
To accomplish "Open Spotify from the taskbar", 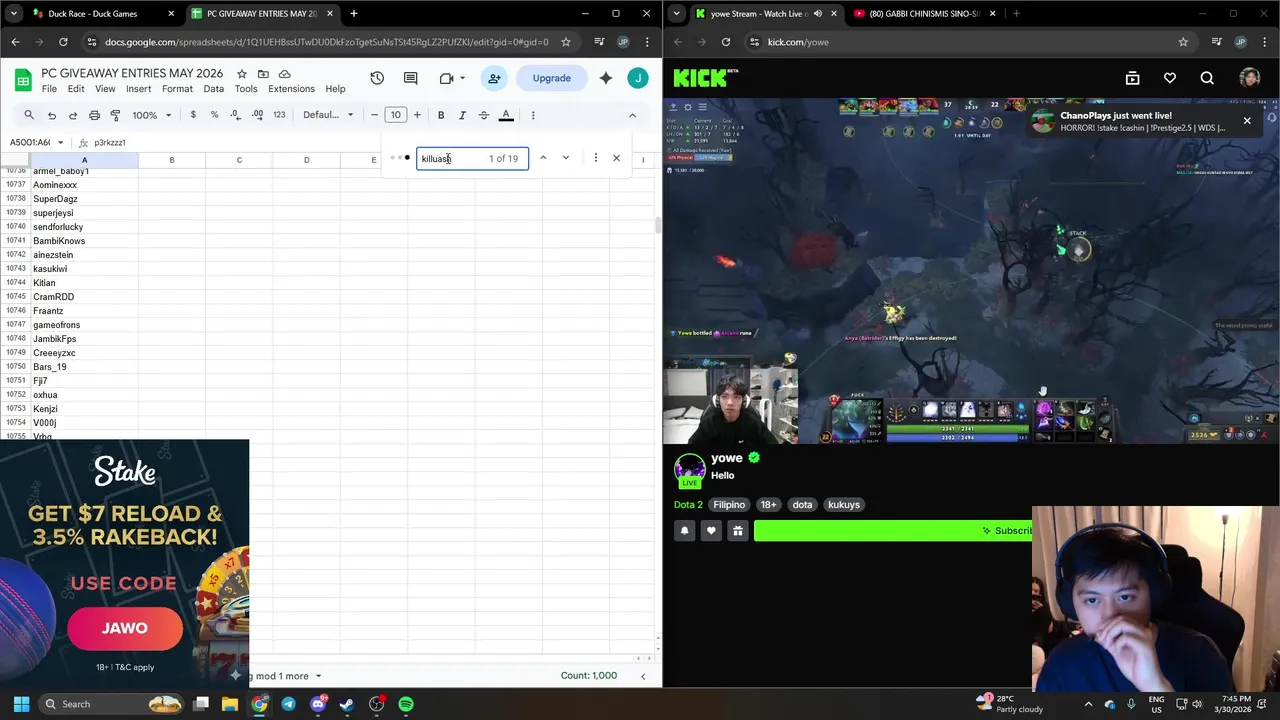I will click(406, 704).
